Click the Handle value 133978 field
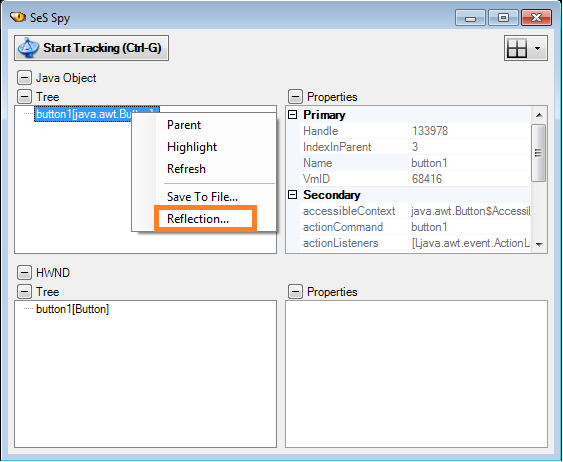Screen dimensions: 563x462 pos(469,131)
